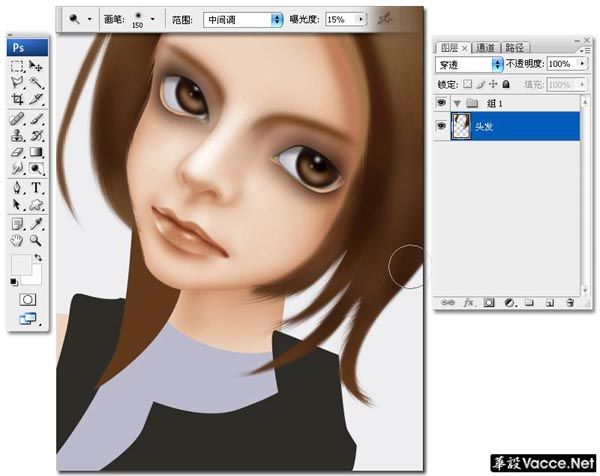Viewport: 600px width, 476px height.
Task: Open the Range dropdown showing 中间调
Action: point(243,20)
